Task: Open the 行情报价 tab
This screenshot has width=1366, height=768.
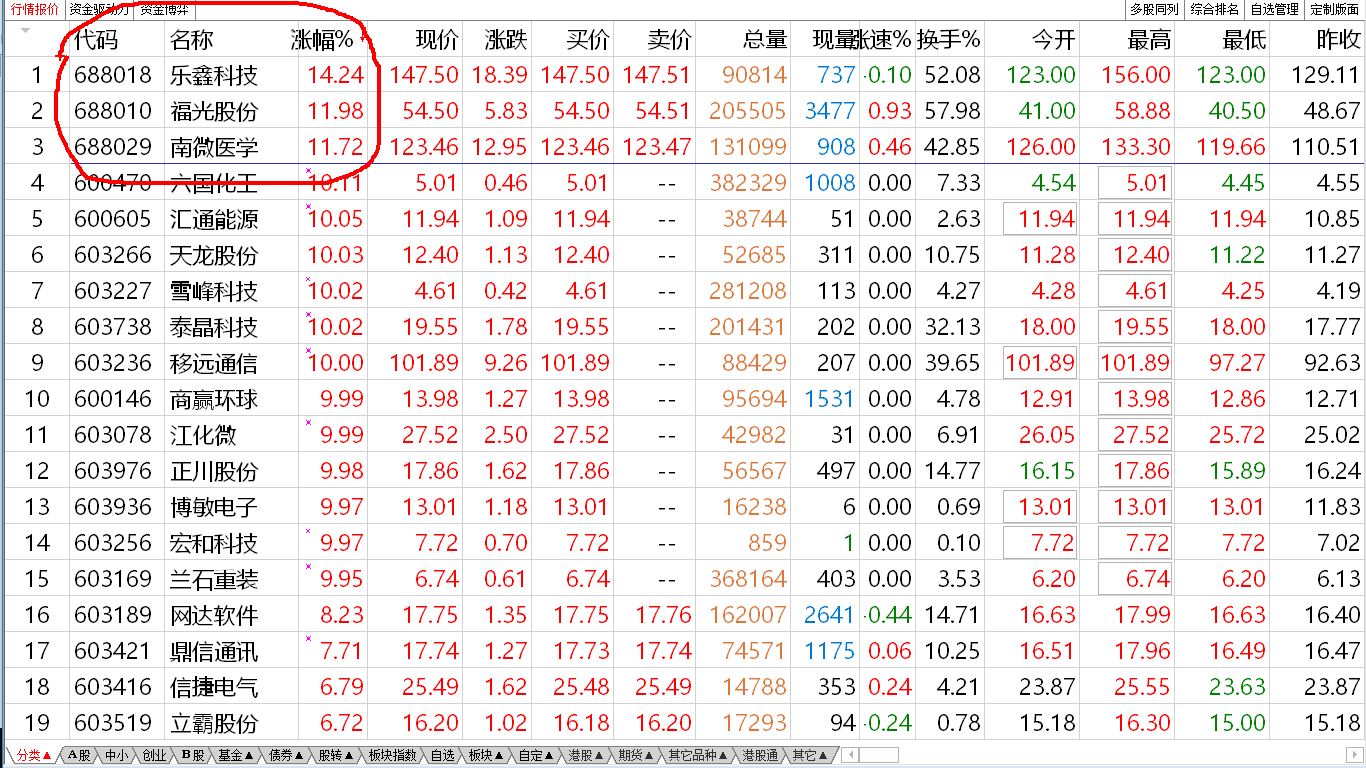Action: click(35, 9)
